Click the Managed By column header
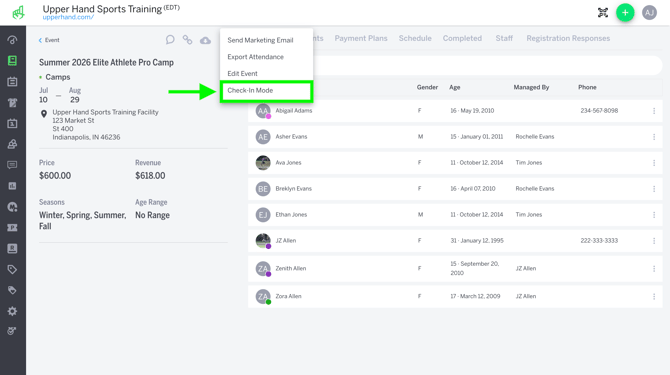 pos(531,87)
